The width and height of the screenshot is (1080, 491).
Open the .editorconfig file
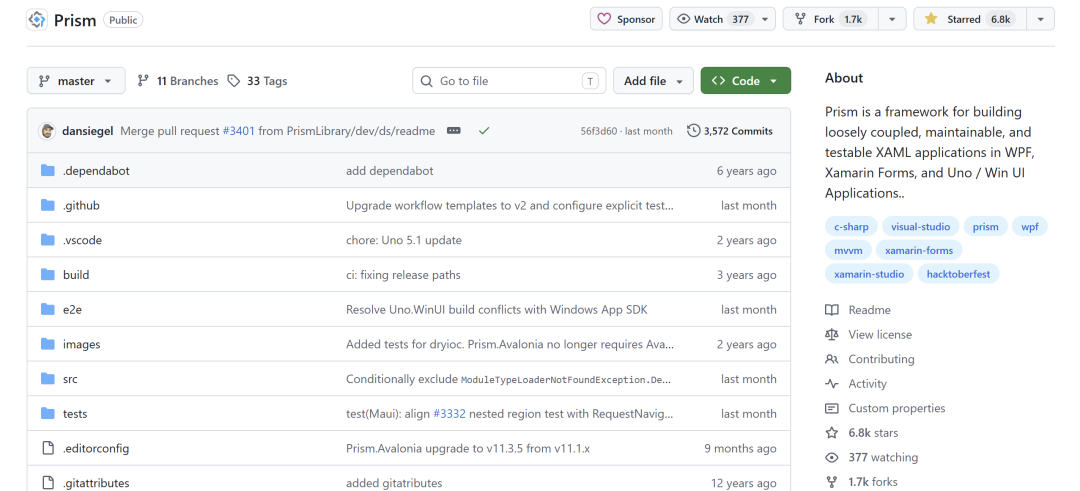point(96,448)
